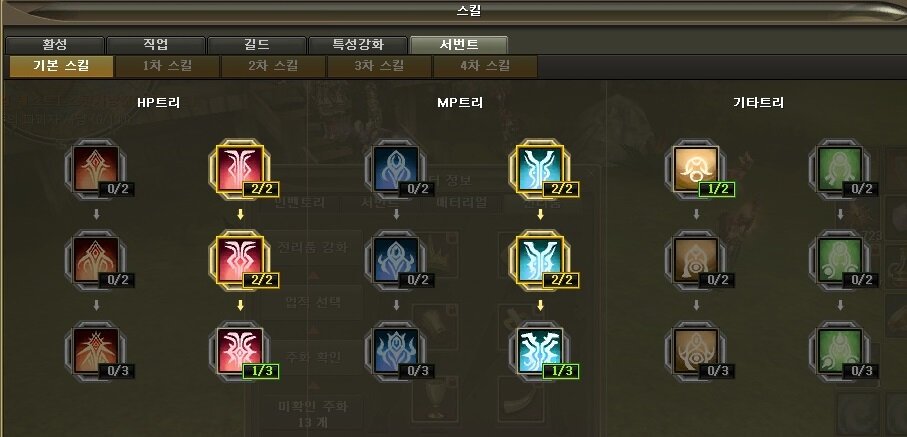Switch to the 길드 tab
The height and width of the screenshot is (437, 907).
click(257, 45)
